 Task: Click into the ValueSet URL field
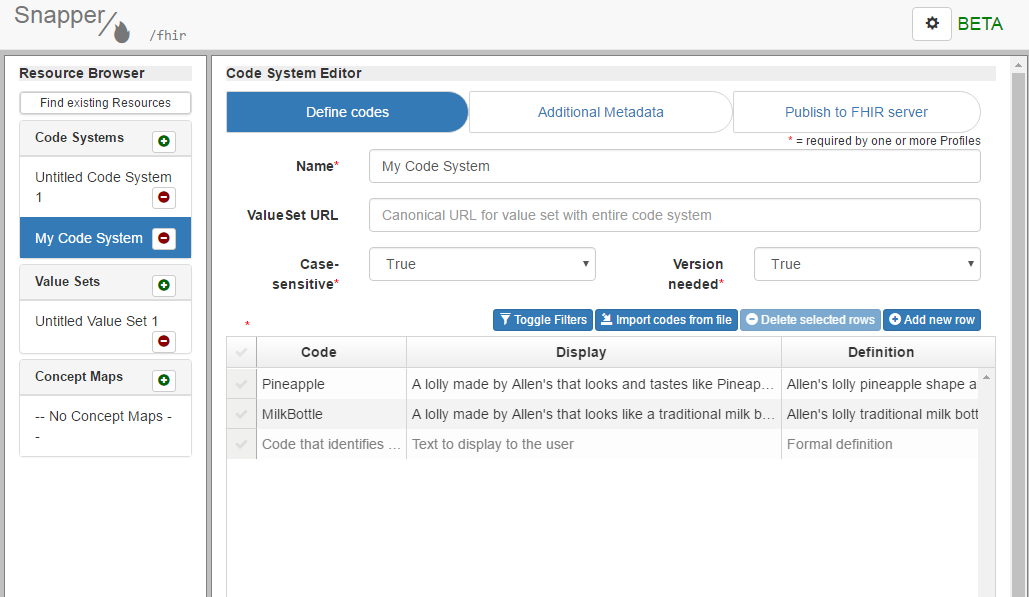[674, 215]
